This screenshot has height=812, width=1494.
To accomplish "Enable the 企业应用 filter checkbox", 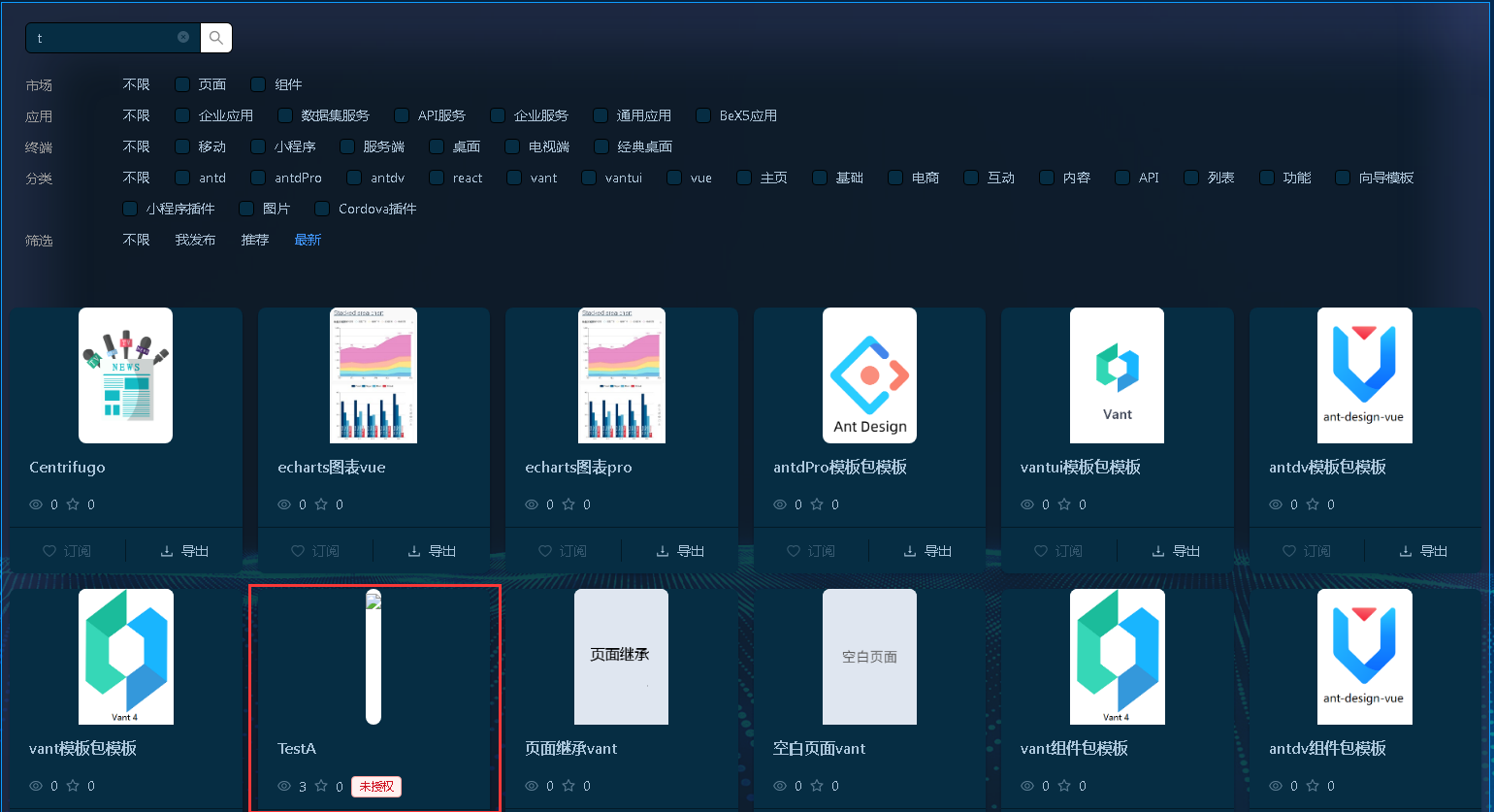I will [x=182, y=115].
